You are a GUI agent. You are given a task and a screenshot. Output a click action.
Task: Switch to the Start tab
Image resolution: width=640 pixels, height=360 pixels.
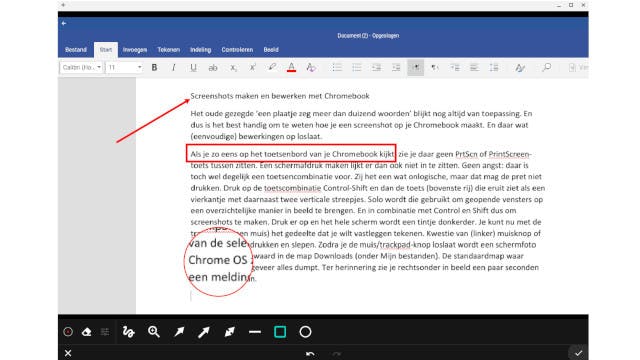pyautogui.click(x=106, y=50)
